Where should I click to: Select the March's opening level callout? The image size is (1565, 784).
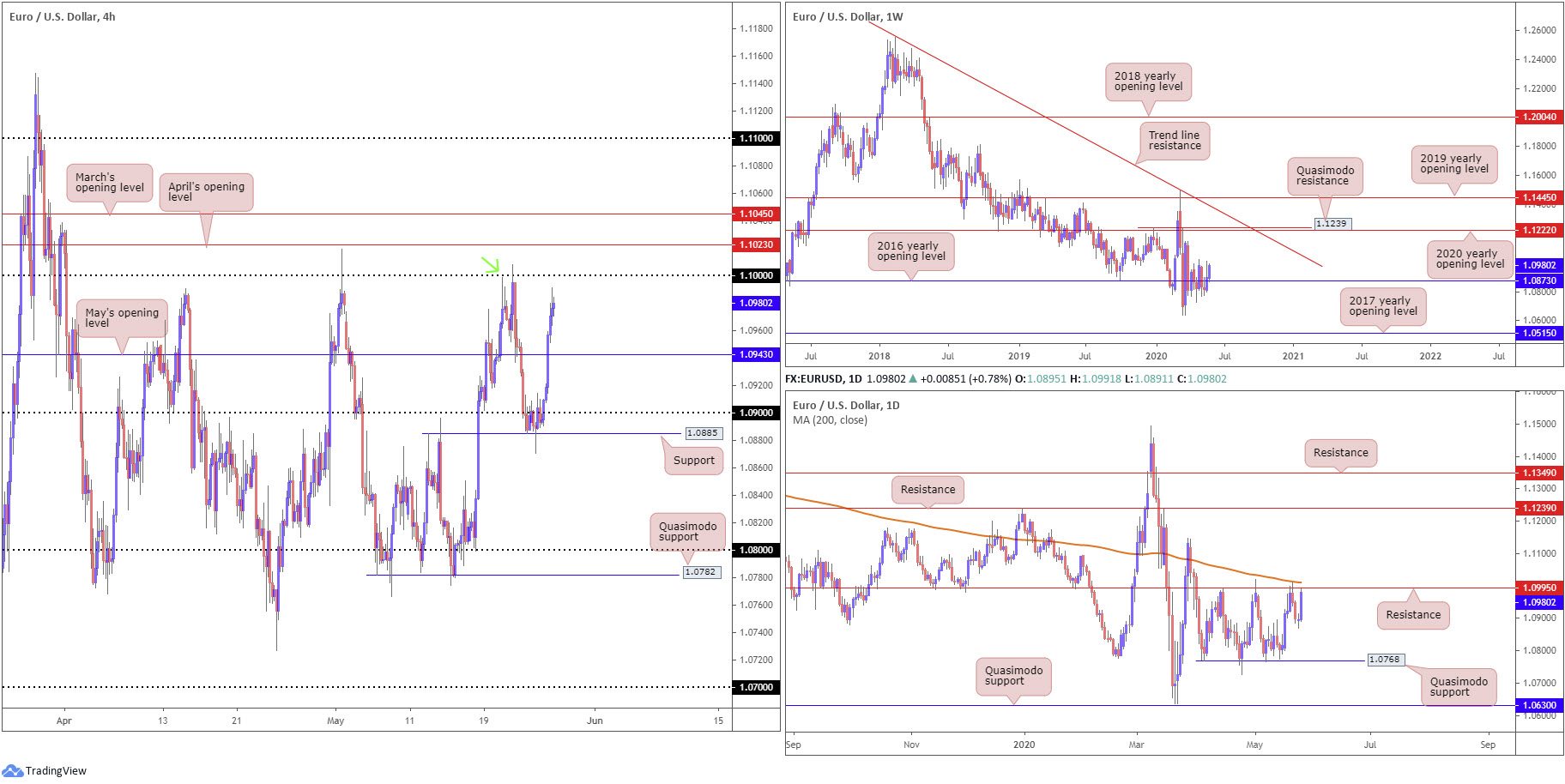click(x=110, y=183)
